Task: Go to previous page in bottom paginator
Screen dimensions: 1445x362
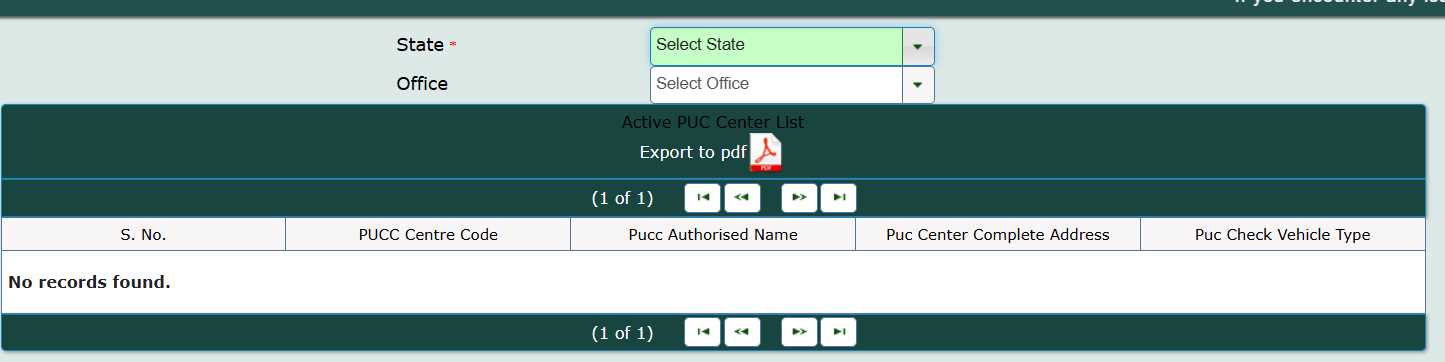Action: [x=742, y=332]
